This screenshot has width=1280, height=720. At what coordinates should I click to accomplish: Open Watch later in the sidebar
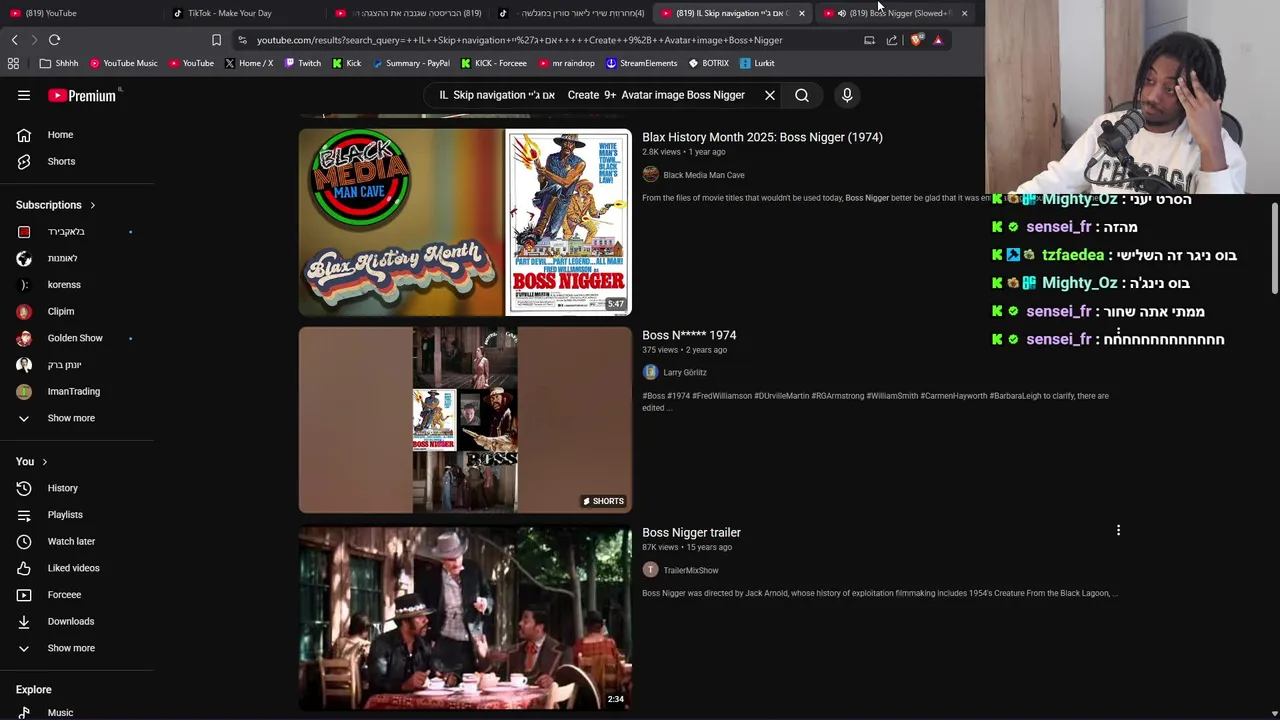tap(77, 541)
